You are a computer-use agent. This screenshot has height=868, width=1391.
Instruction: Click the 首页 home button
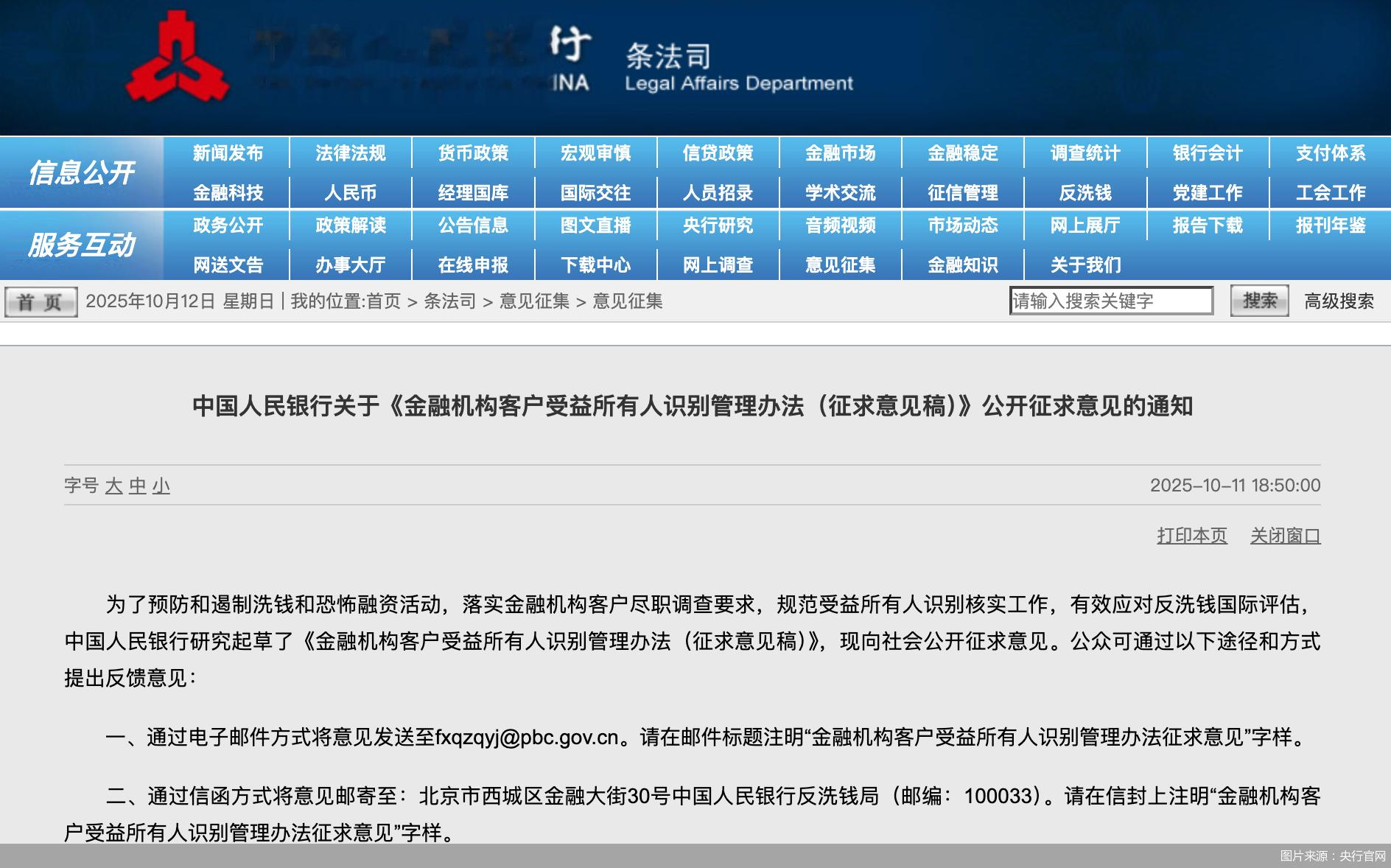pyautogui.click(x=41, y=302)
